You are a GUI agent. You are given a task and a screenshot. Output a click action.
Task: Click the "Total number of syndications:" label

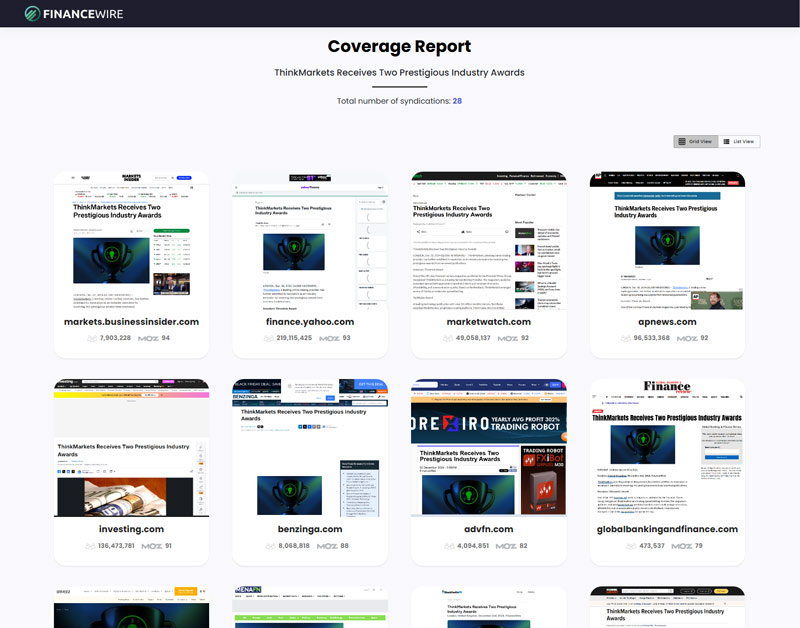(x=393, y=101)
